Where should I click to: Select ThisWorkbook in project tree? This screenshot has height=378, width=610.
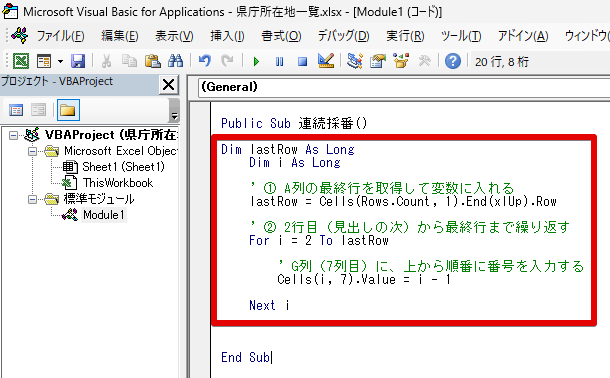[x=118, y=183]
